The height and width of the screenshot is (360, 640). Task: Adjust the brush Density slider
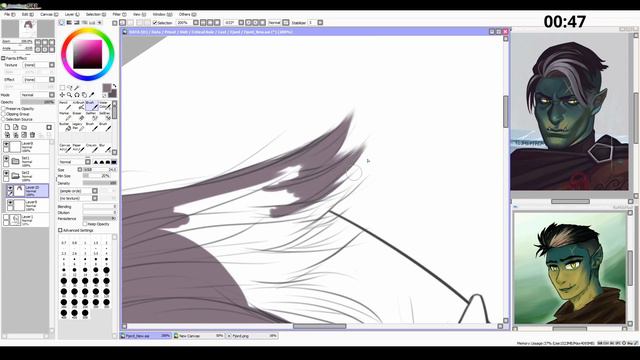coord(100,183)
